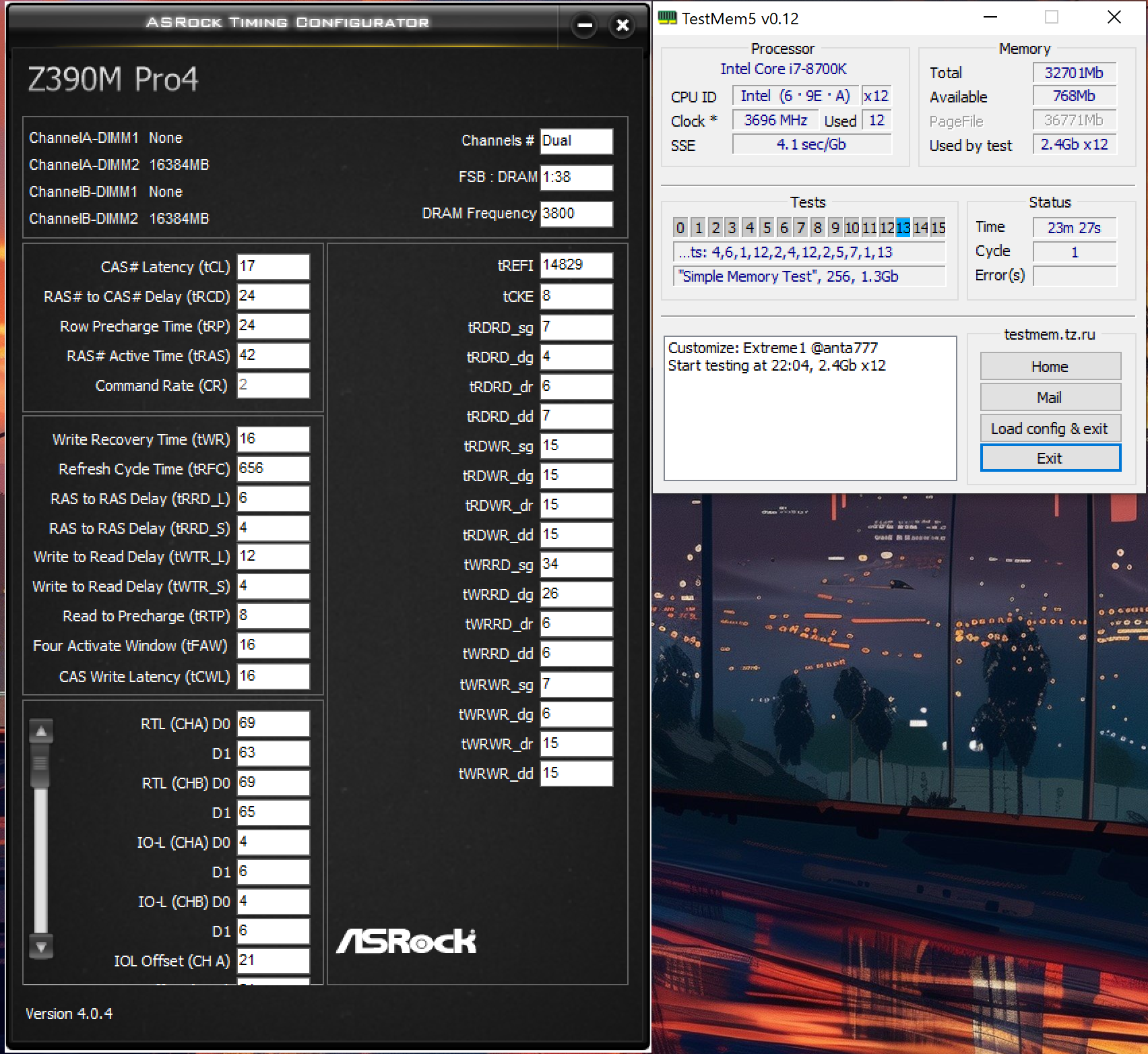Open the Home button in TestMem5

(1050, 367)
